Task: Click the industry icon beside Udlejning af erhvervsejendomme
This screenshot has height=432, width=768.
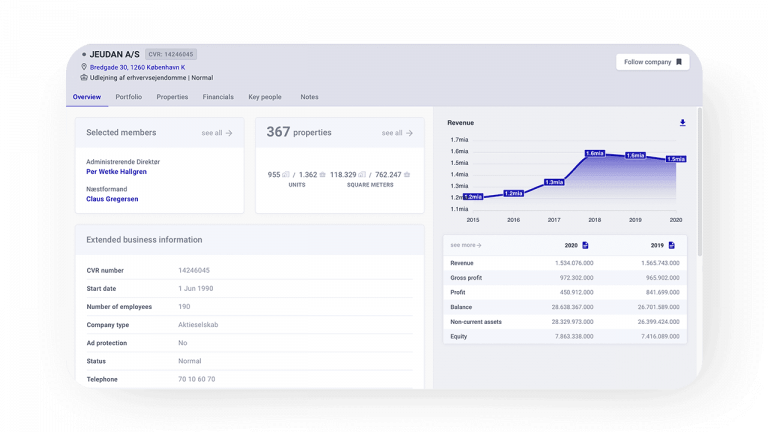Action: tap(84, 77)
